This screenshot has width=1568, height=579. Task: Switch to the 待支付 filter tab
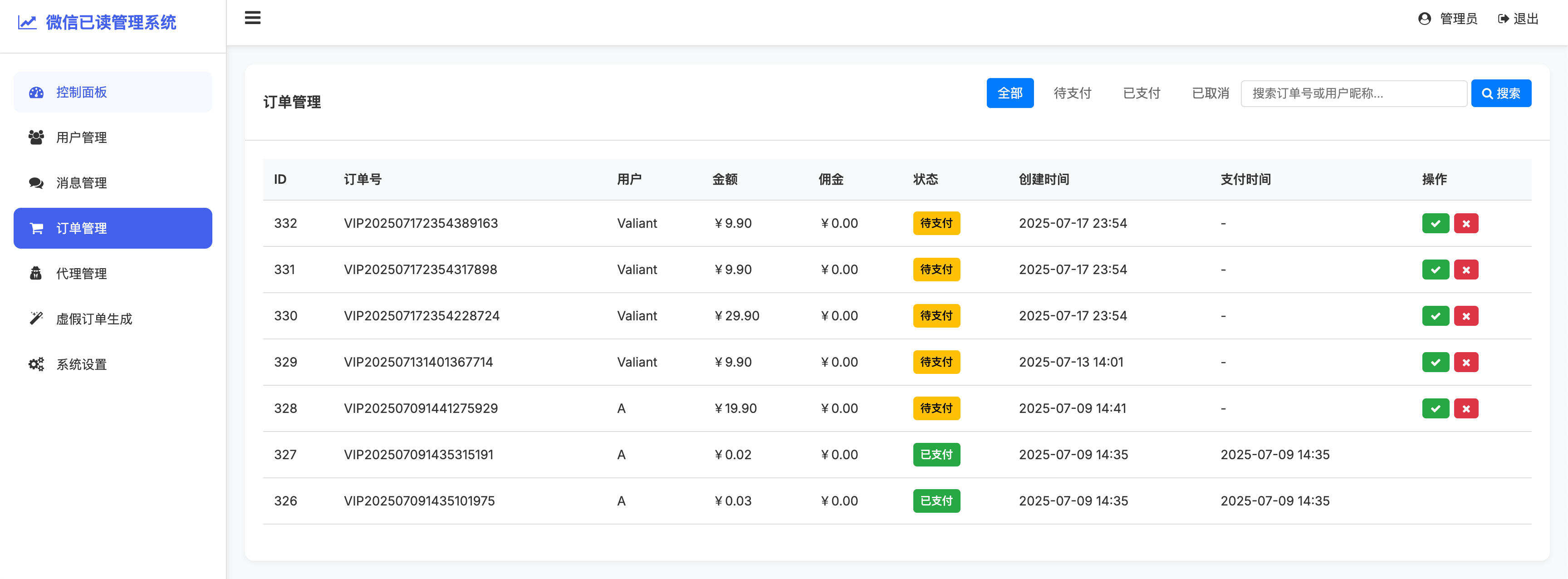[1072, 93]
